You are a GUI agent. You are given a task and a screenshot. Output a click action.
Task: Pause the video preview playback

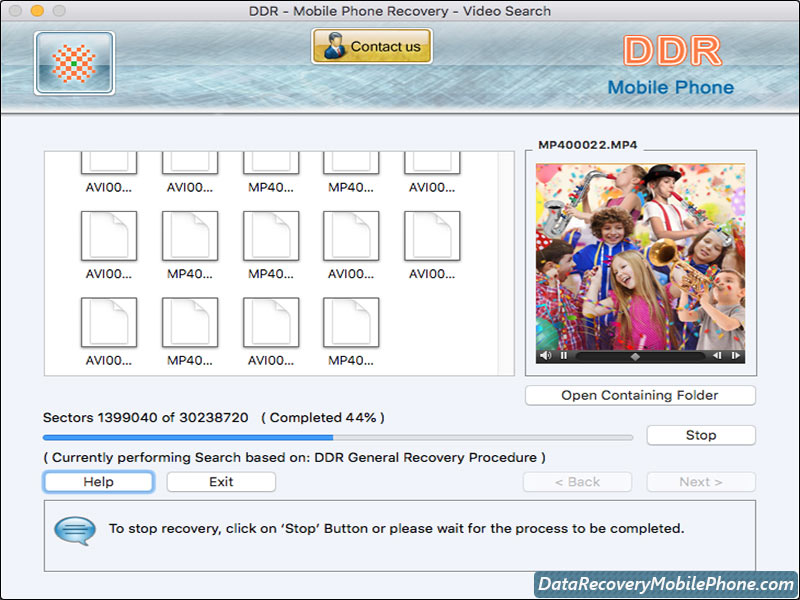563,355
